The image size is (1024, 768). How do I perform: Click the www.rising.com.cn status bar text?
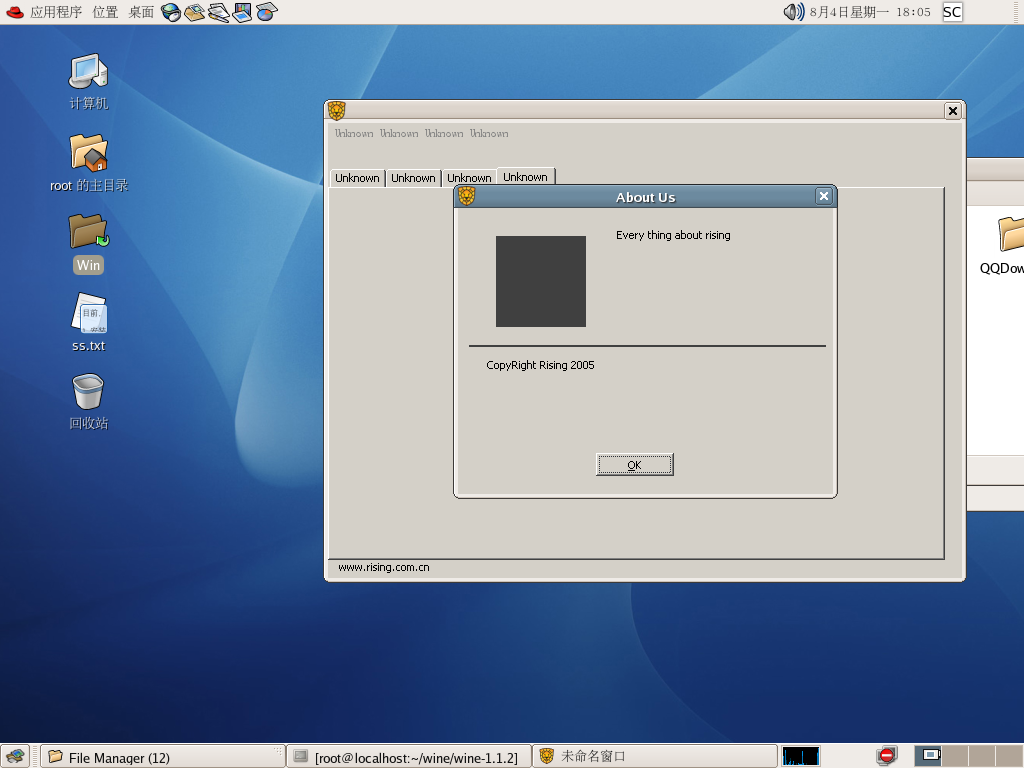click(383, 567)
